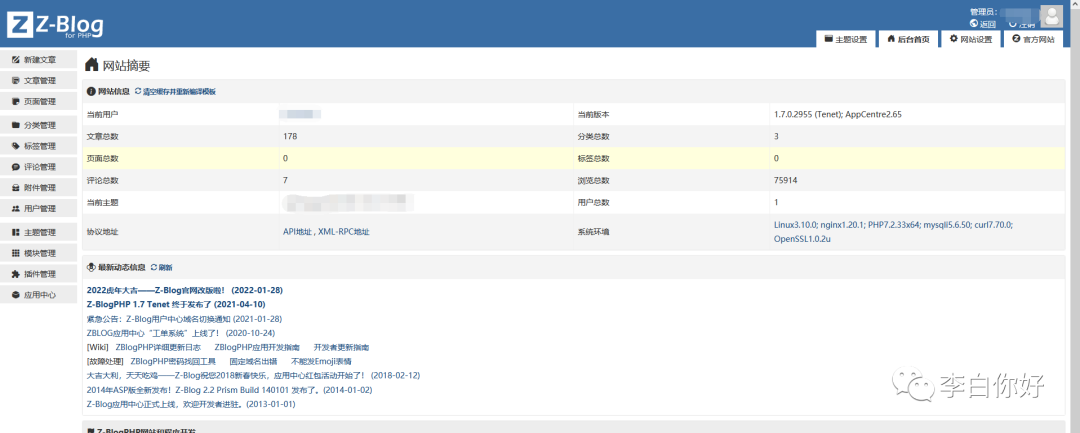
Task: Open the 紧急公告 domain switch notice
Action: (185, 319)
